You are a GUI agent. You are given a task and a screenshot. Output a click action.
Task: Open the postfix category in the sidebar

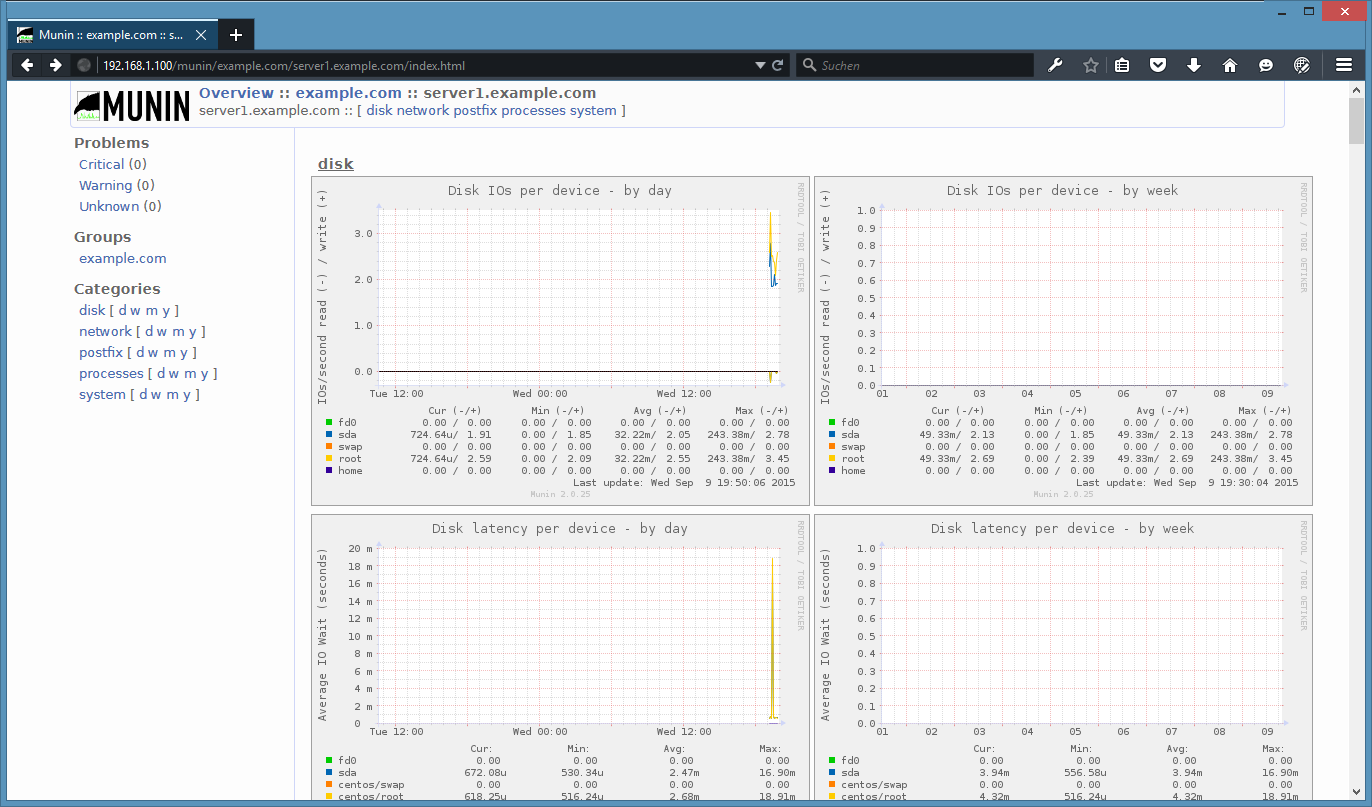pos(101,353)
